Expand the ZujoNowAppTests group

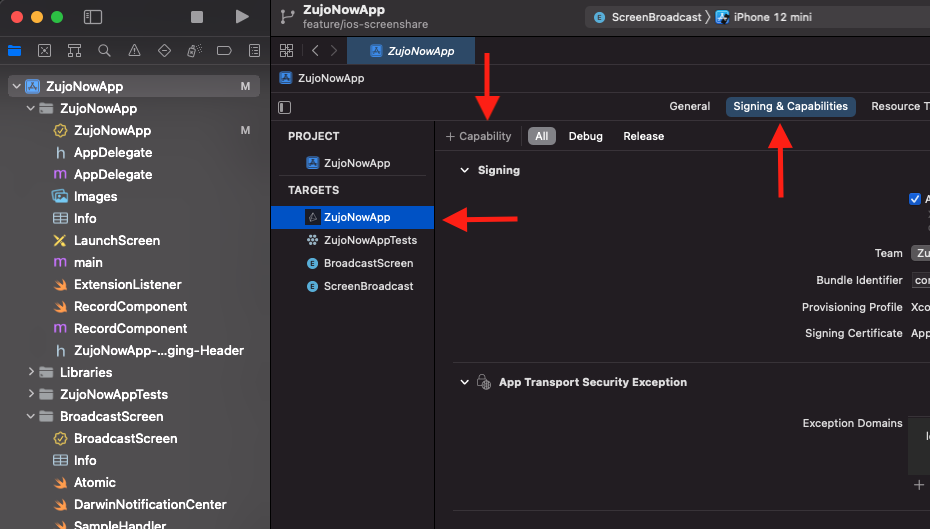(x=31, y=394)
